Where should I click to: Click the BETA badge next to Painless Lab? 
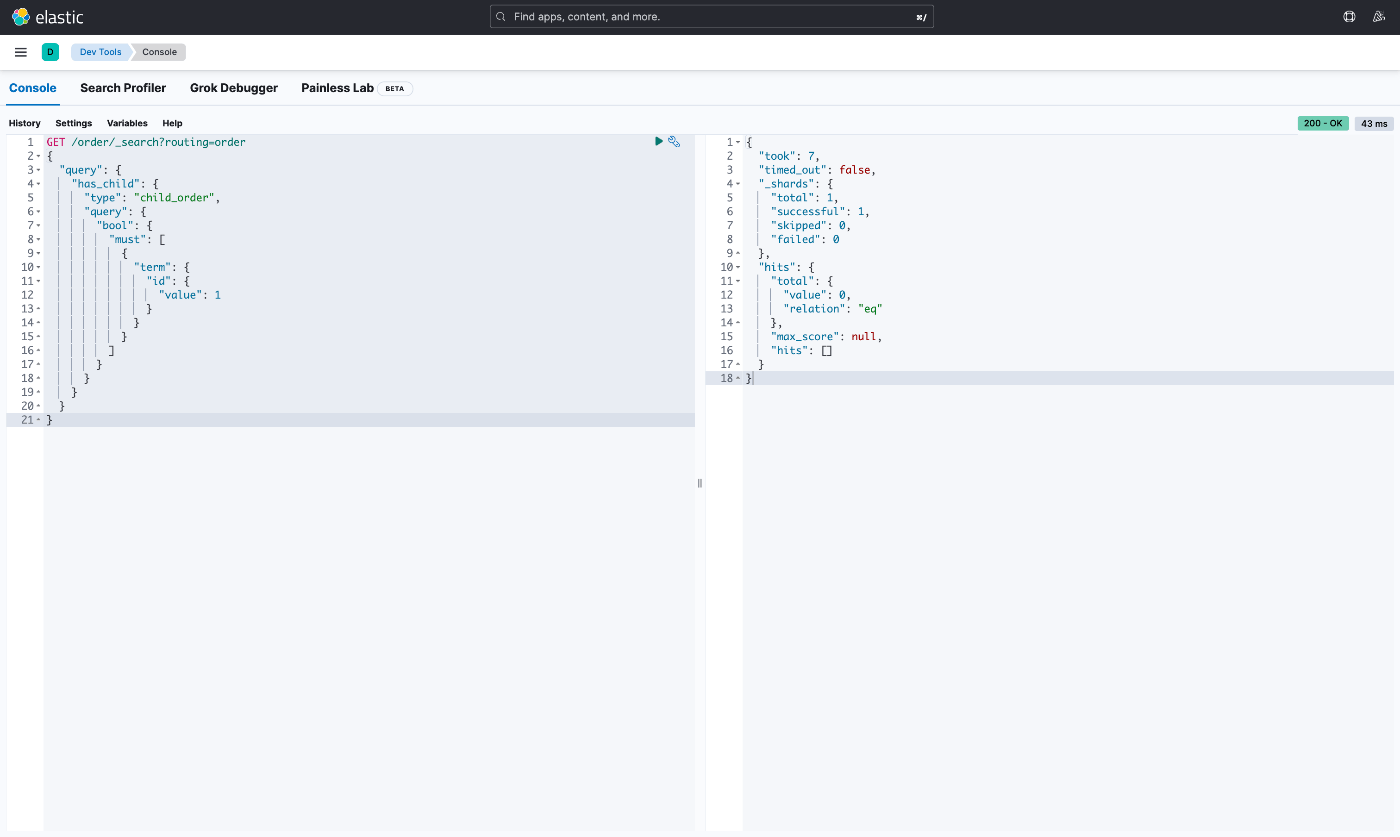395,88
